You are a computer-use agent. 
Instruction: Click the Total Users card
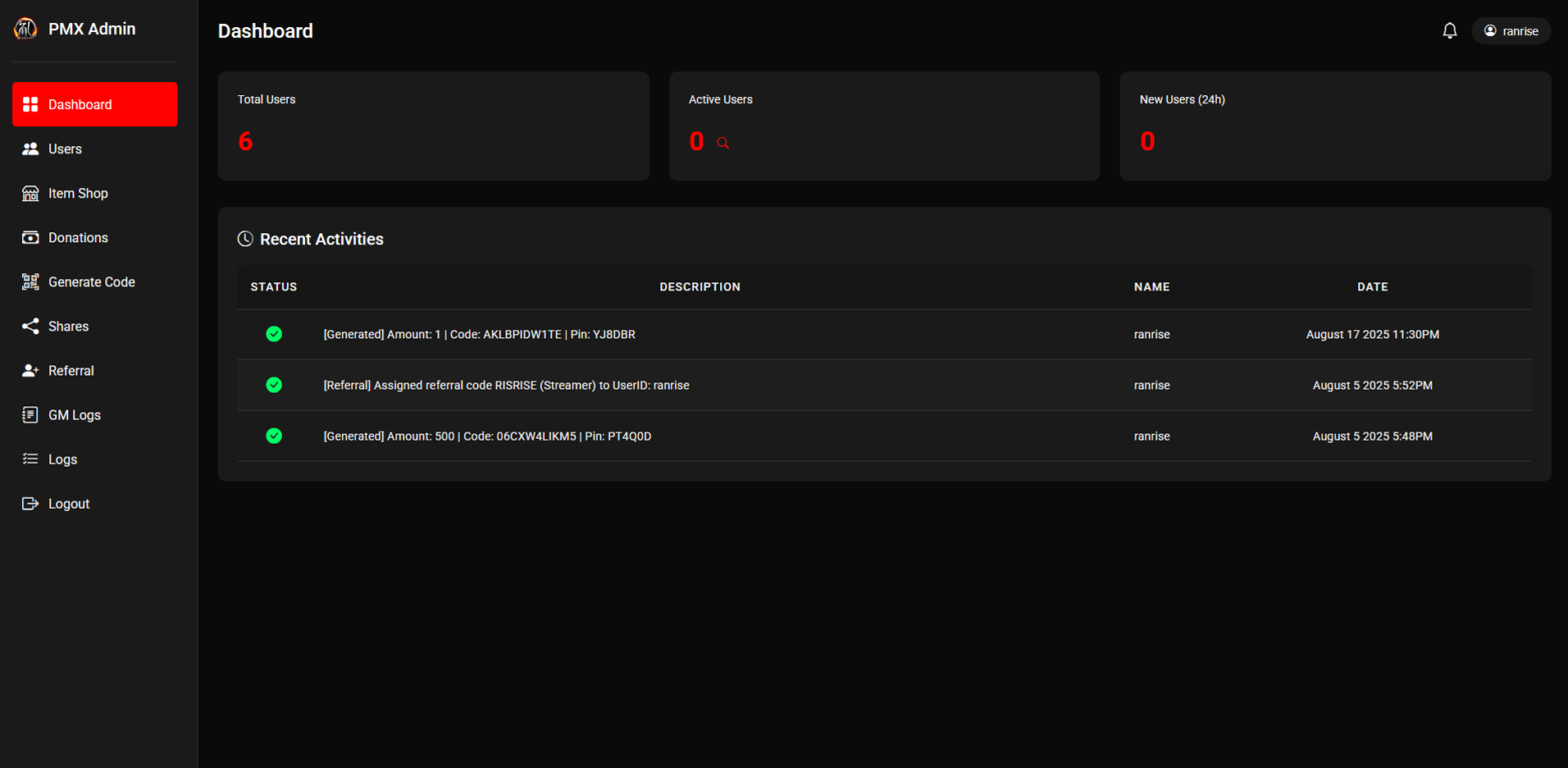(x=433, y=126)
